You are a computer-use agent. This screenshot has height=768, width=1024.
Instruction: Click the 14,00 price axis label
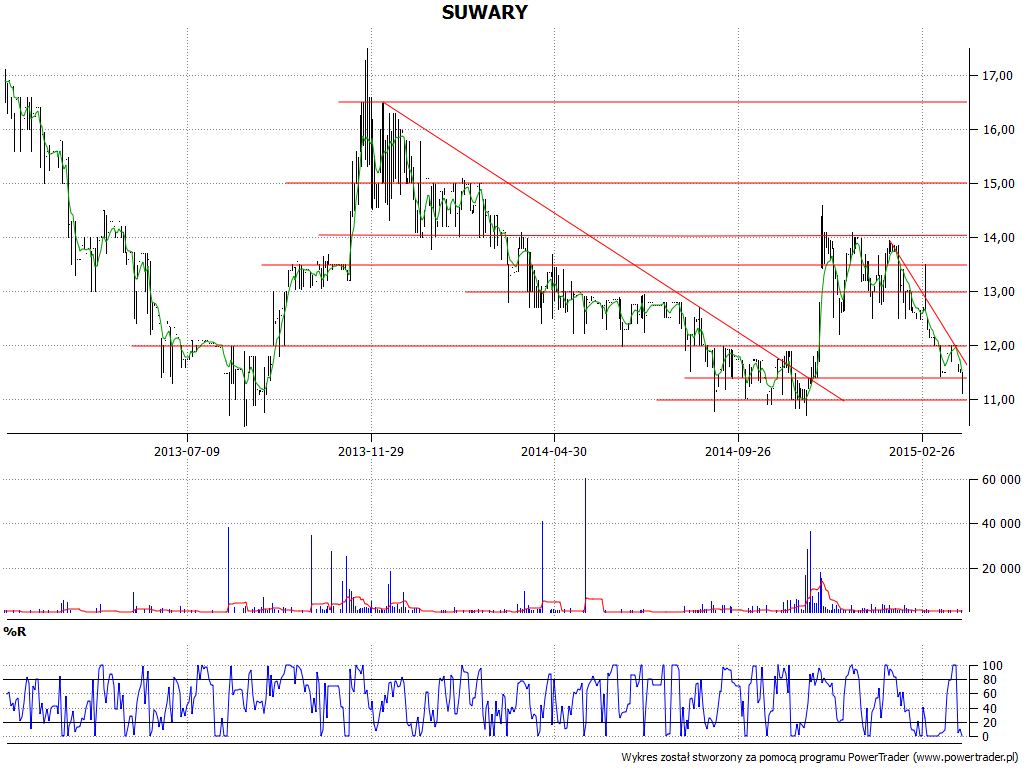point(999,238)
